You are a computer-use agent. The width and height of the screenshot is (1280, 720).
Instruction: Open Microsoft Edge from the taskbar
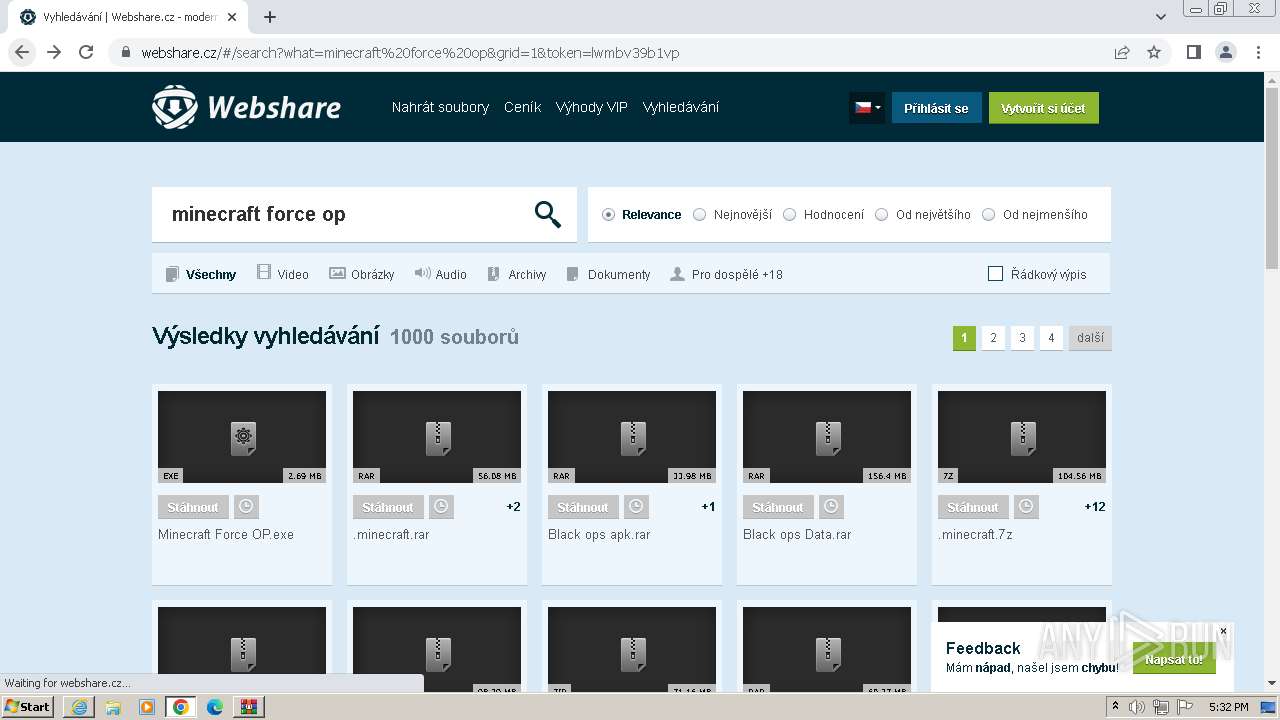tap(215, 707)
